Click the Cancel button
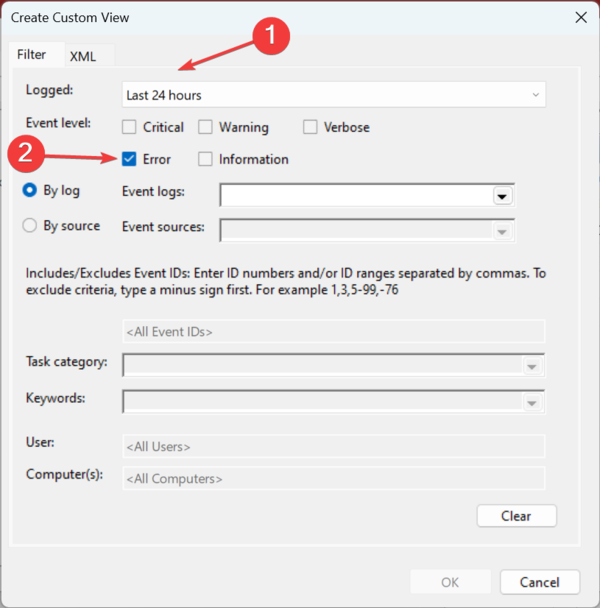 click(540, 582)
